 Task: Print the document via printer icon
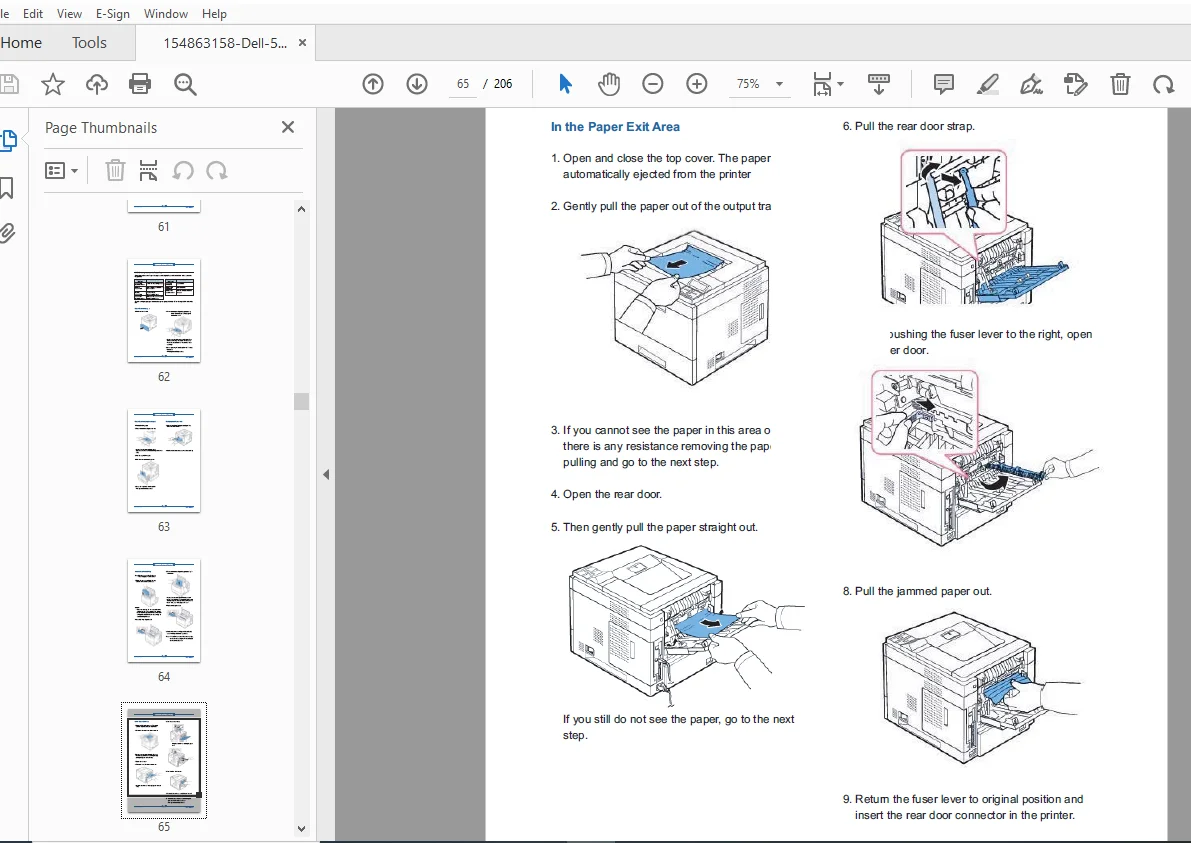coord(140,84)
